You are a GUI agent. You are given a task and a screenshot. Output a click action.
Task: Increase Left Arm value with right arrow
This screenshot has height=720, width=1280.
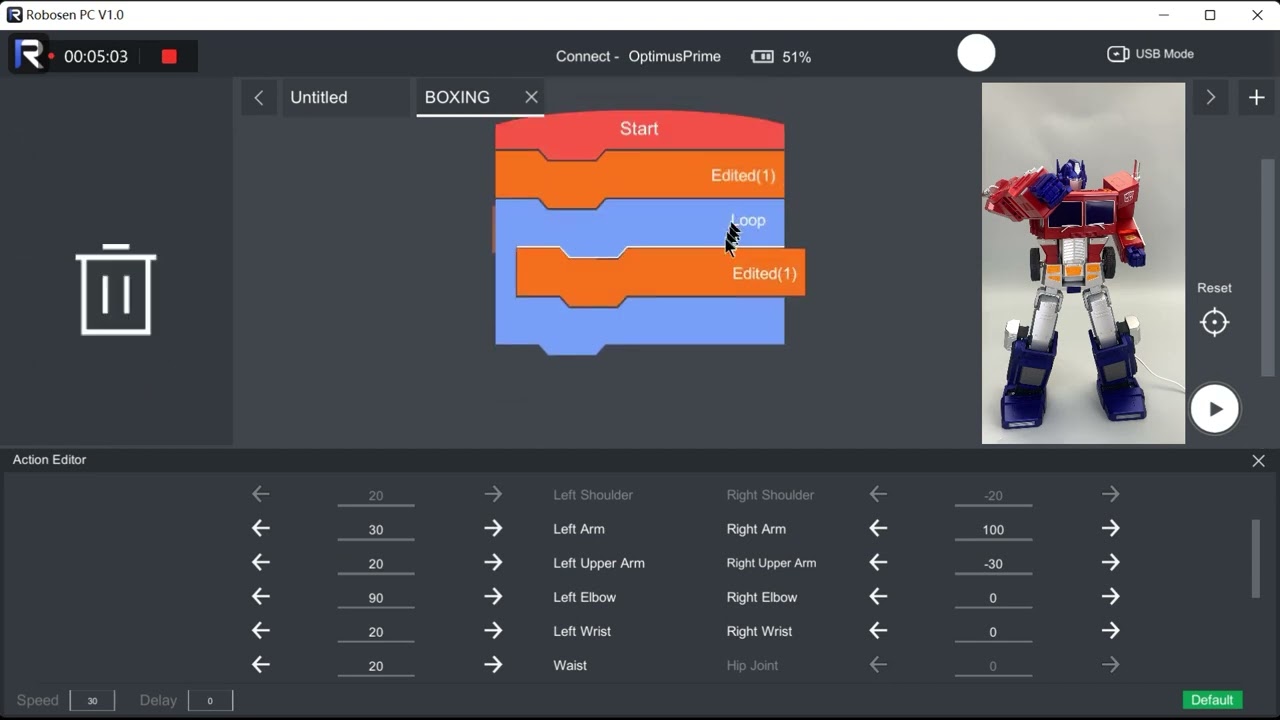(x=493, y=529)
